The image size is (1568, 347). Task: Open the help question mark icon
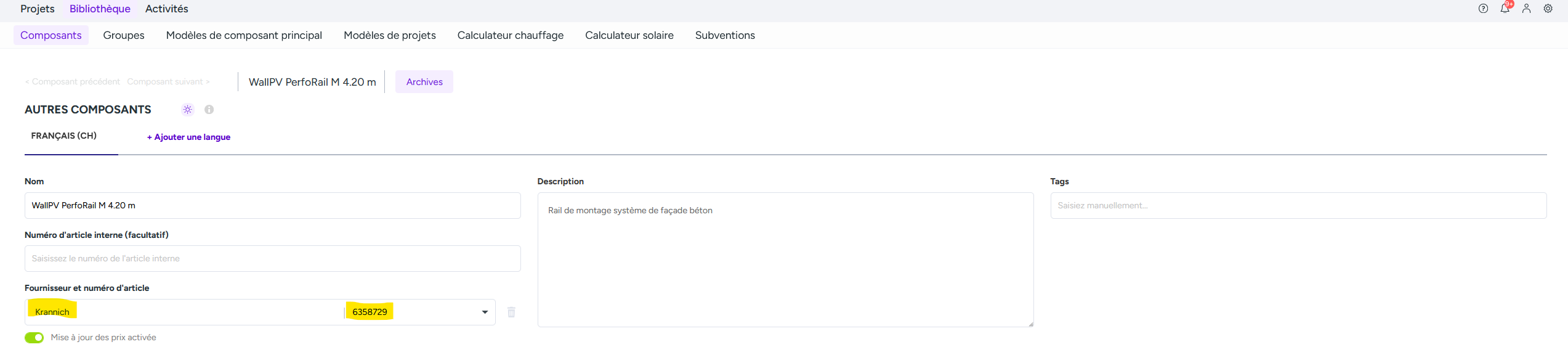1483,9
